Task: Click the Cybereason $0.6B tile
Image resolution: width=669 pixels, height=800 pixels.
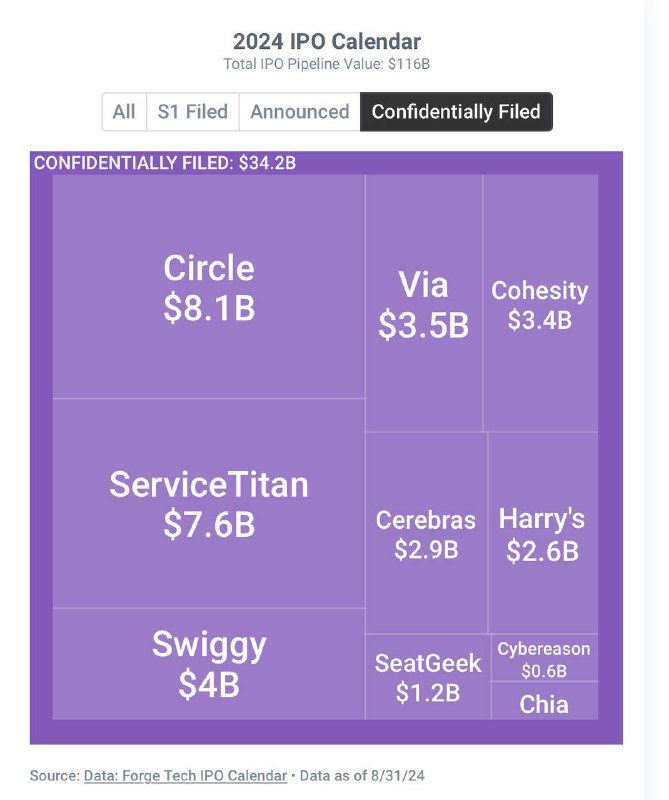Action: pyautogui.click(x=544, y=658)
